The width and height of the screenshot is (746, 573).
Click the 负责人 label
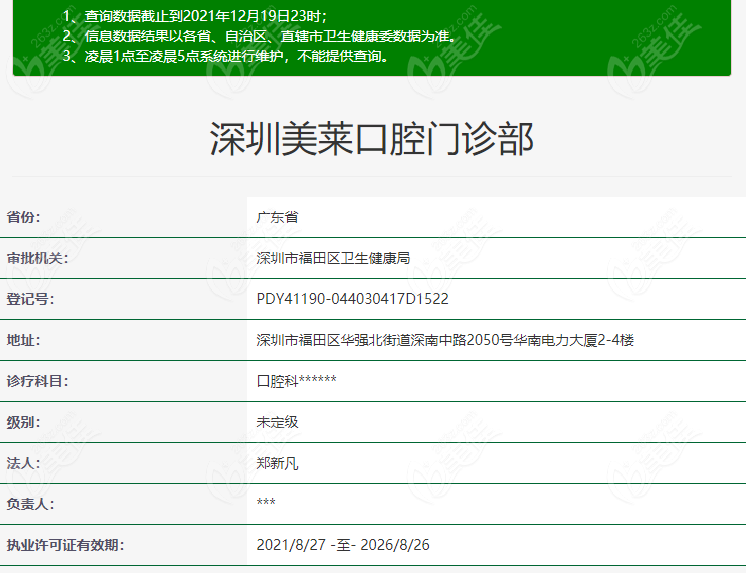pyautogui.click(x=30, y=504)
